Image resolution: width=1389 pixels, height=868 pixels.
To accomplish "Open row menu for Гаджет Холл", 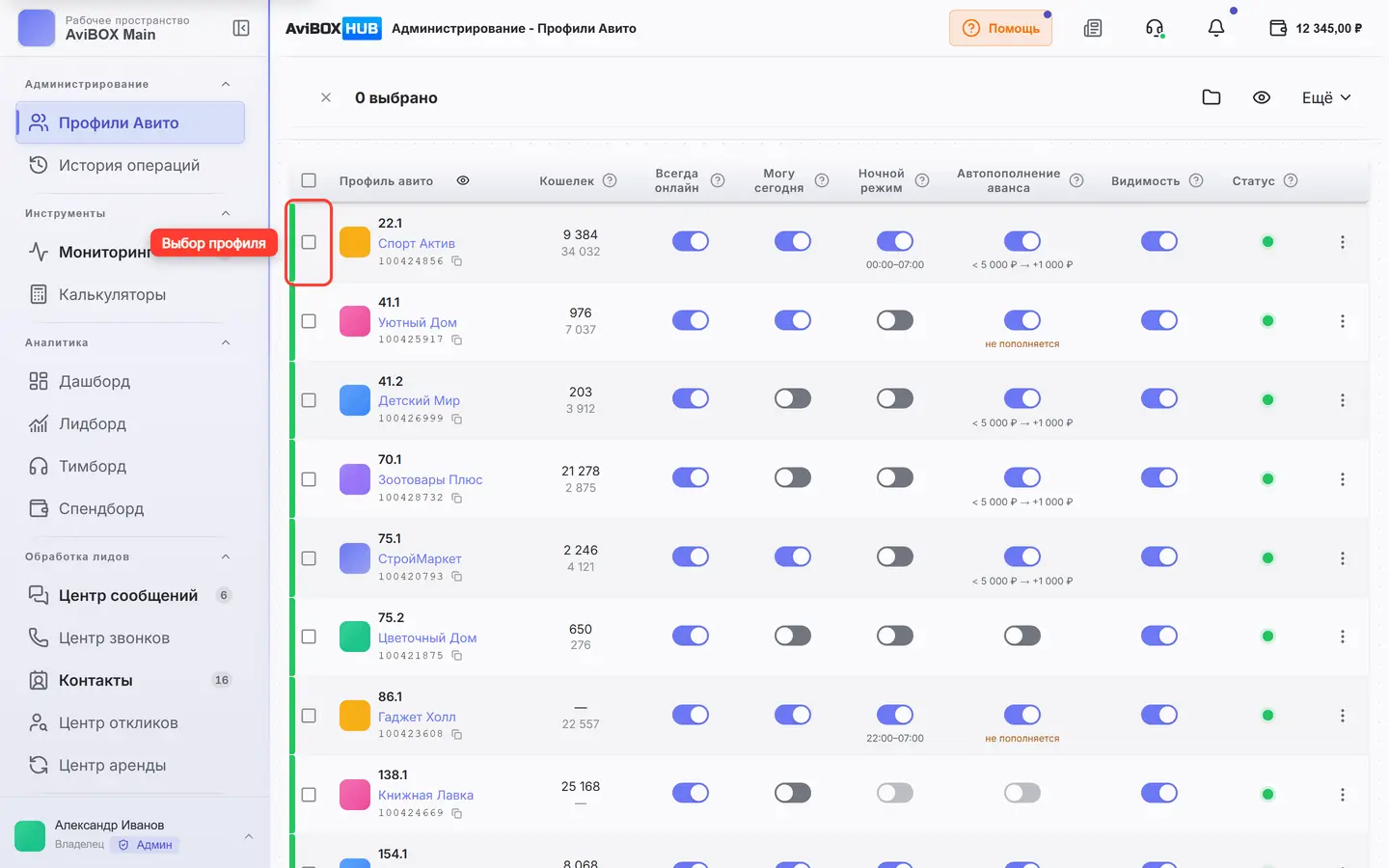I will coord(1342,716).
